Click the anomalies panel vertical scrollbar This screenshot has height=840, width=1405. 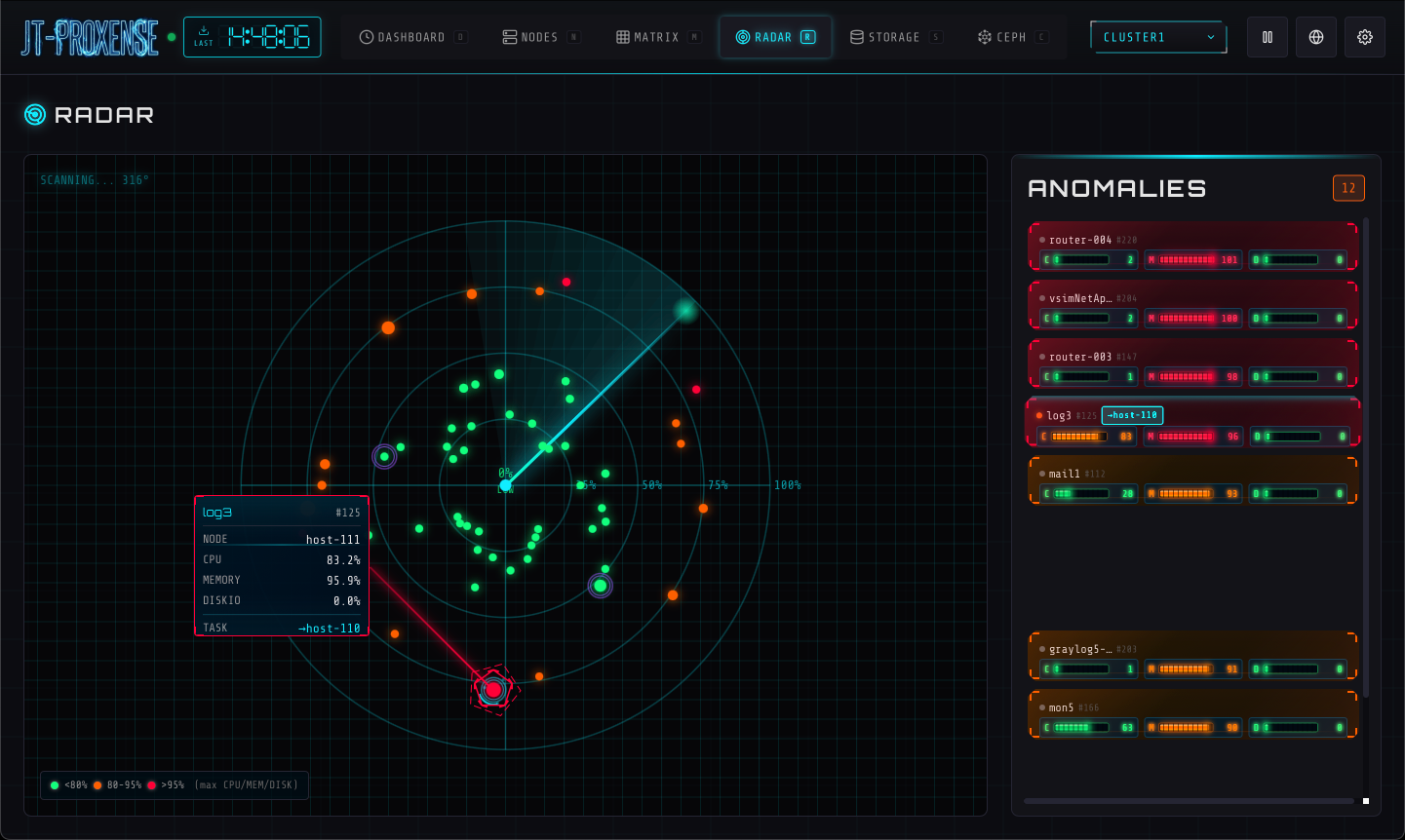1366,456
